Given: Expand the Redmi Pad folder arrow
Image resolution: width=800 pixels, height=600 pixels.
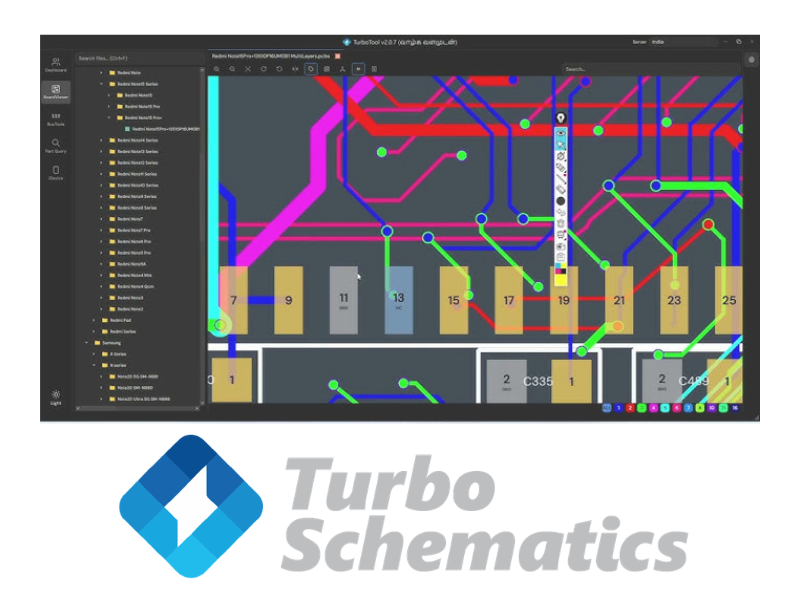Looking at the screenshot, I should (x=93, y=320).
